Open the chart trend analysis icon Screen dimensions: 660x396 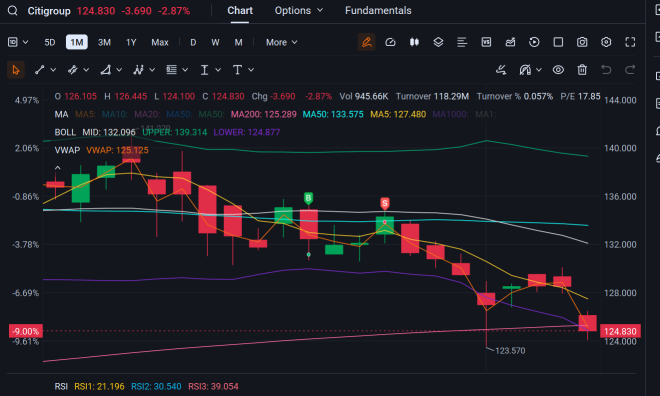[510, 42]
